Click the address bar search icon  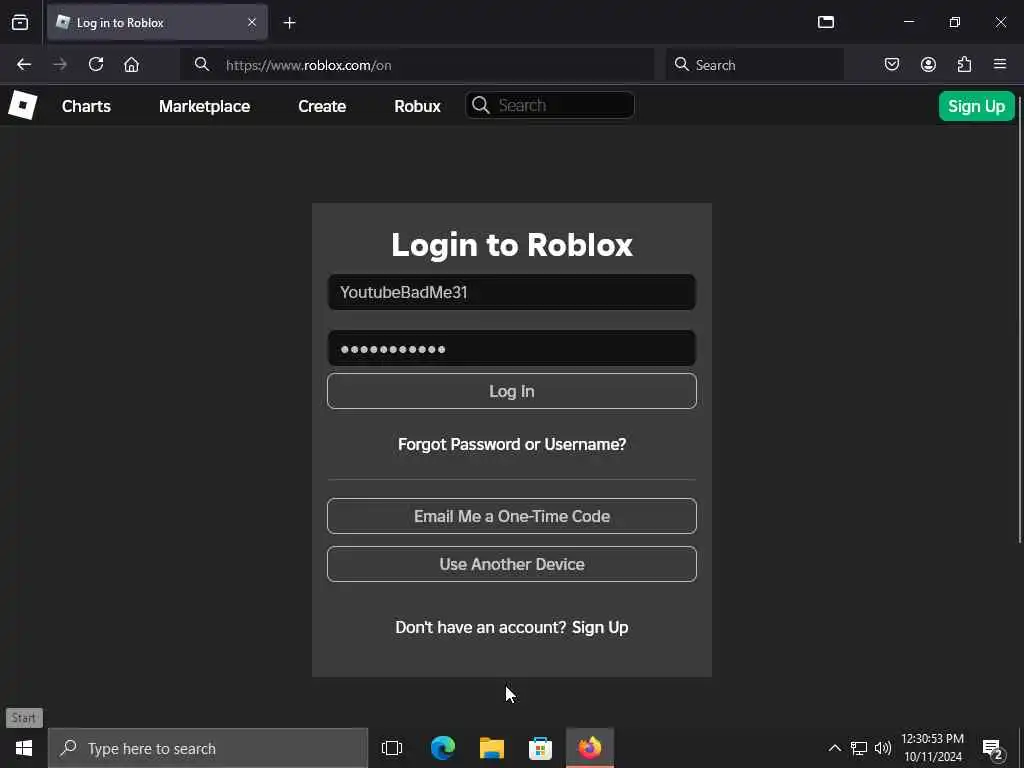coord(202,65)
